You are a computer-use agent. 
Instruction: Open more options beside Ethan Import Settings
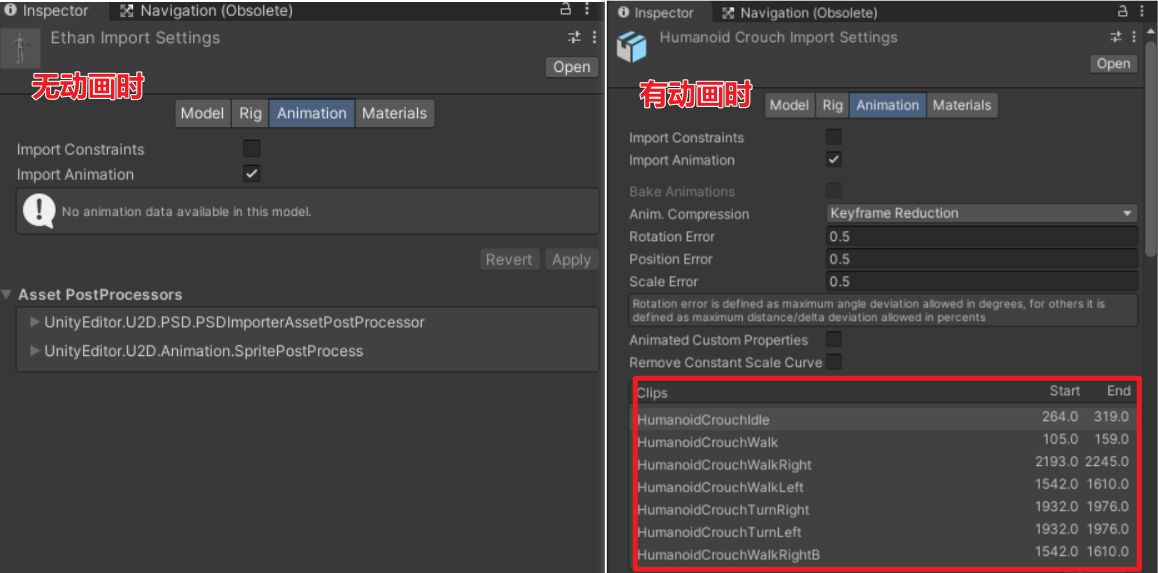click(594, 37)
